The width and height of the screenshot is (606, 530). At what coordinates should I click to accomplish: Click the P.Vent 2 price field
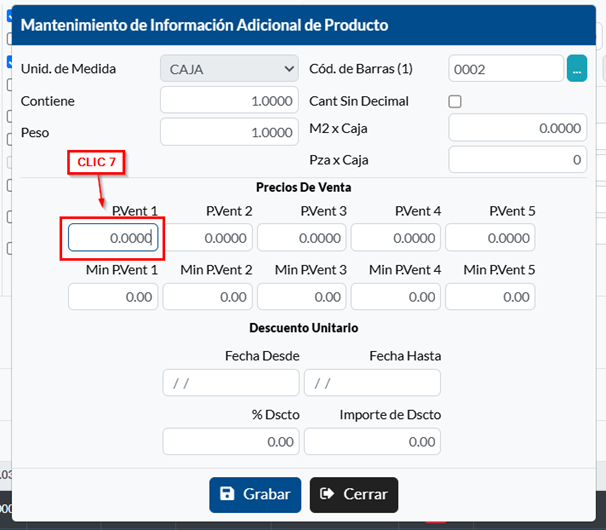tap(208, 238)
